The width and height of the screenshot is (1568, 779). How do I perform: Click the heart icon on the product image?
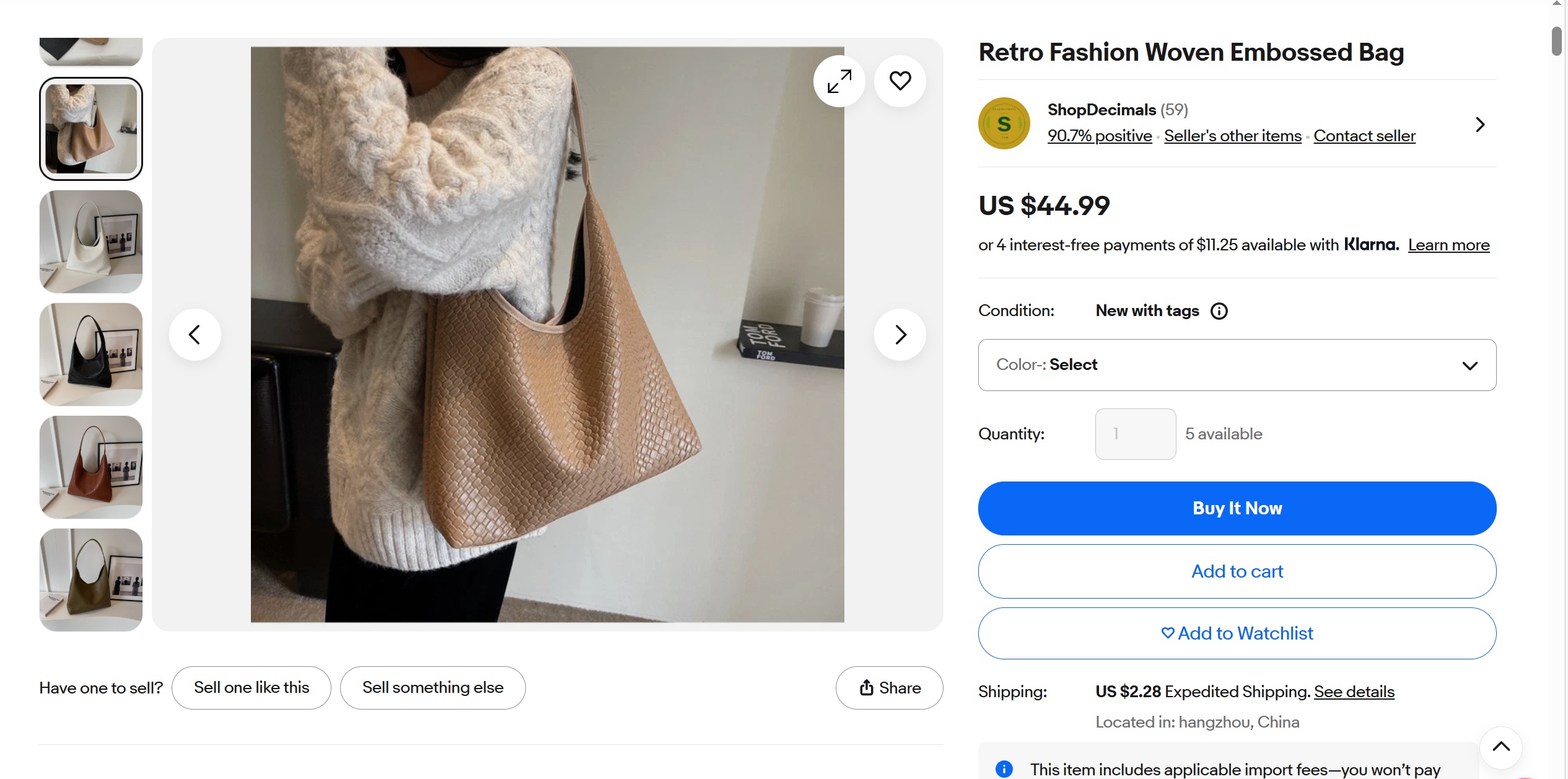pyautogui.click(x=900, y=81)
